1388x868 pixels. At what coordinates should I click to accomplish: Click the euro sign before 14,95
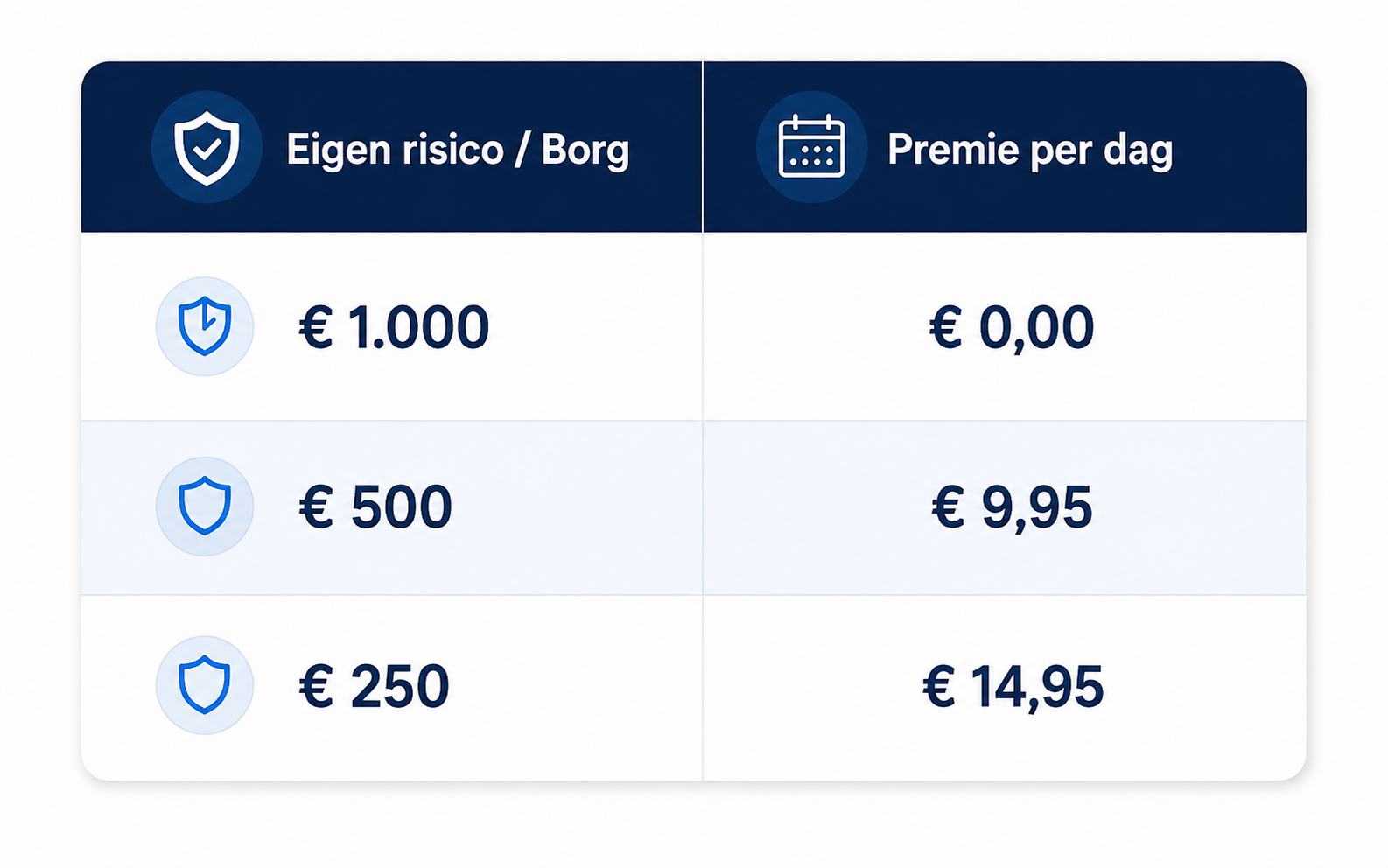tap(940, 686)
